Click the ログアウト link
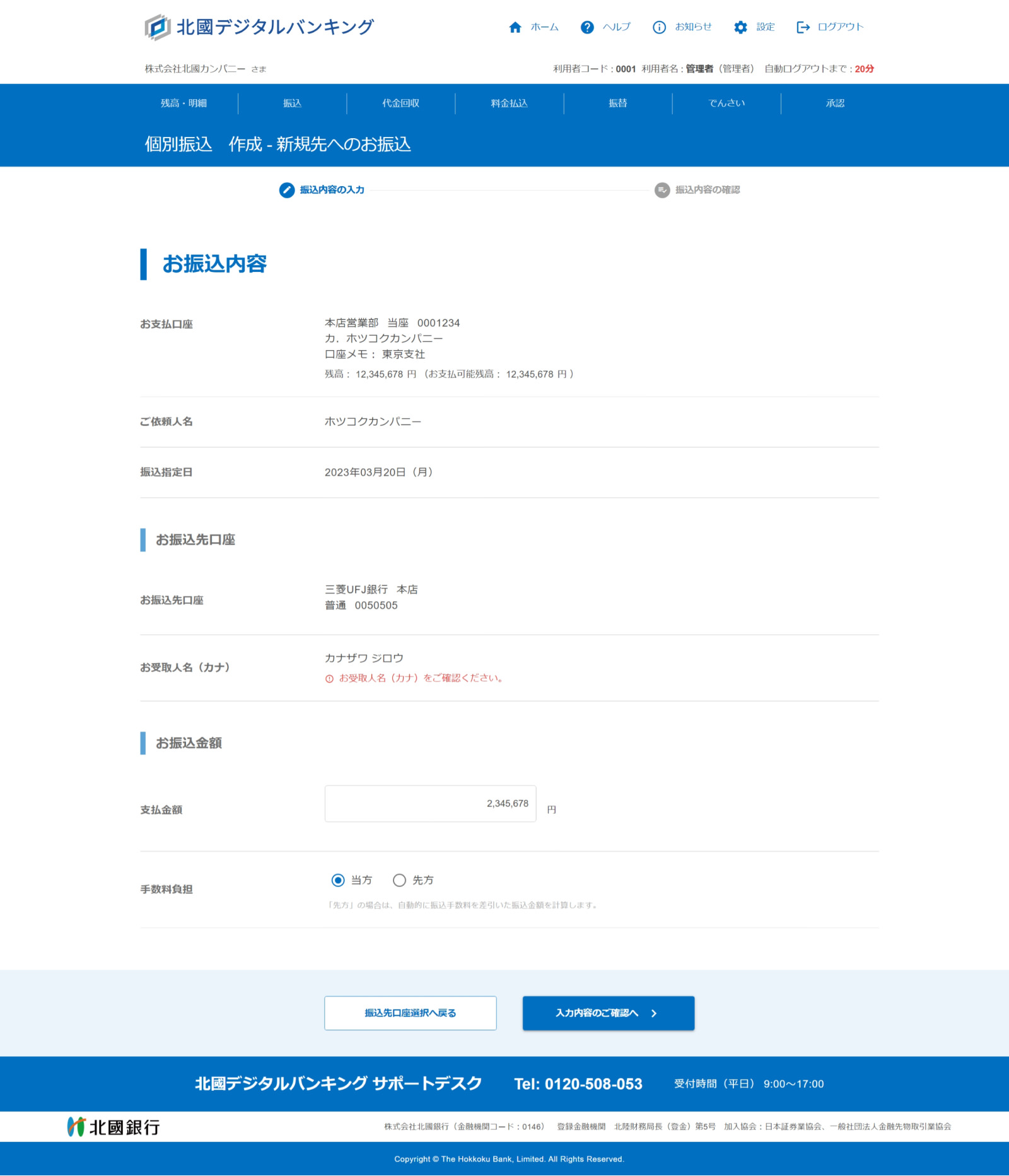 coord(841,27)
